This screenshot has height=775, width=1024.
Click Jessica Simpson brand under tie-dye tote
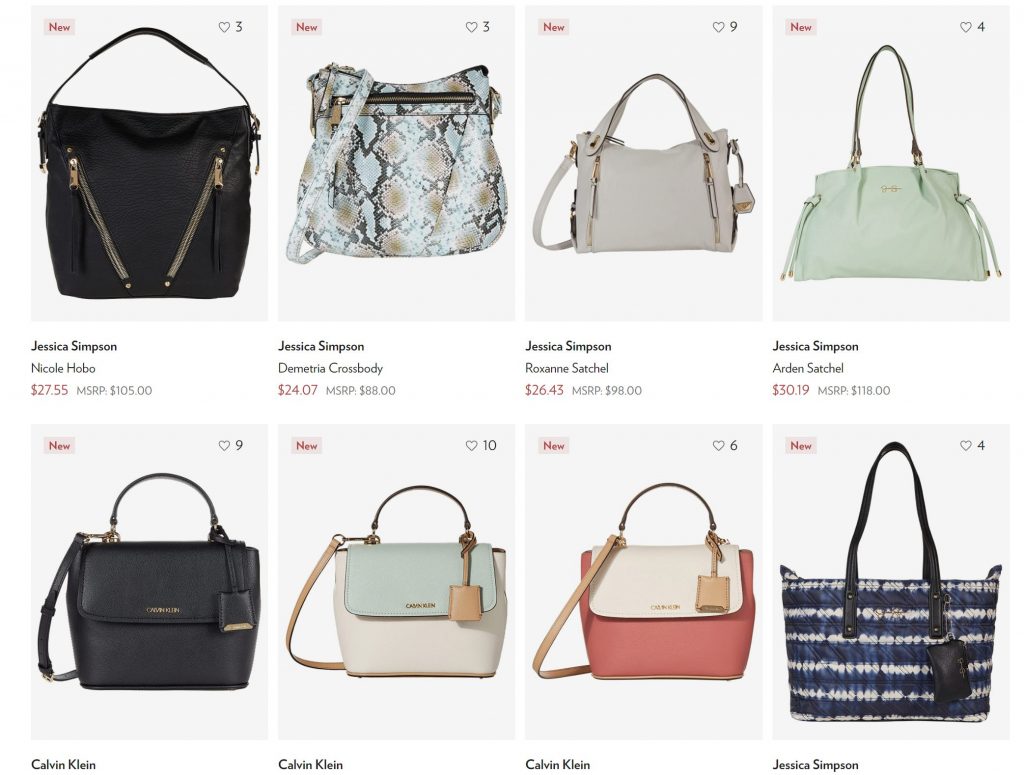(816, 765)
